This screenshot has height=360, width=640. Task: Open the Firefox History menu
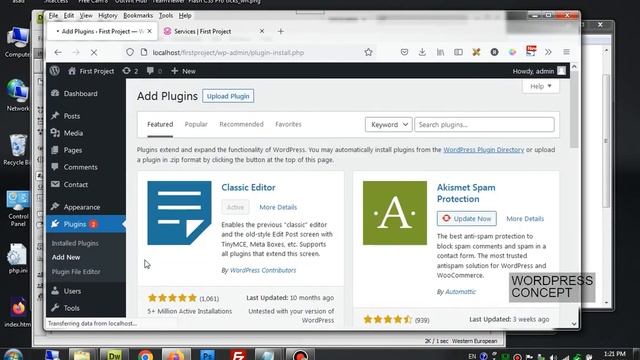107,16
